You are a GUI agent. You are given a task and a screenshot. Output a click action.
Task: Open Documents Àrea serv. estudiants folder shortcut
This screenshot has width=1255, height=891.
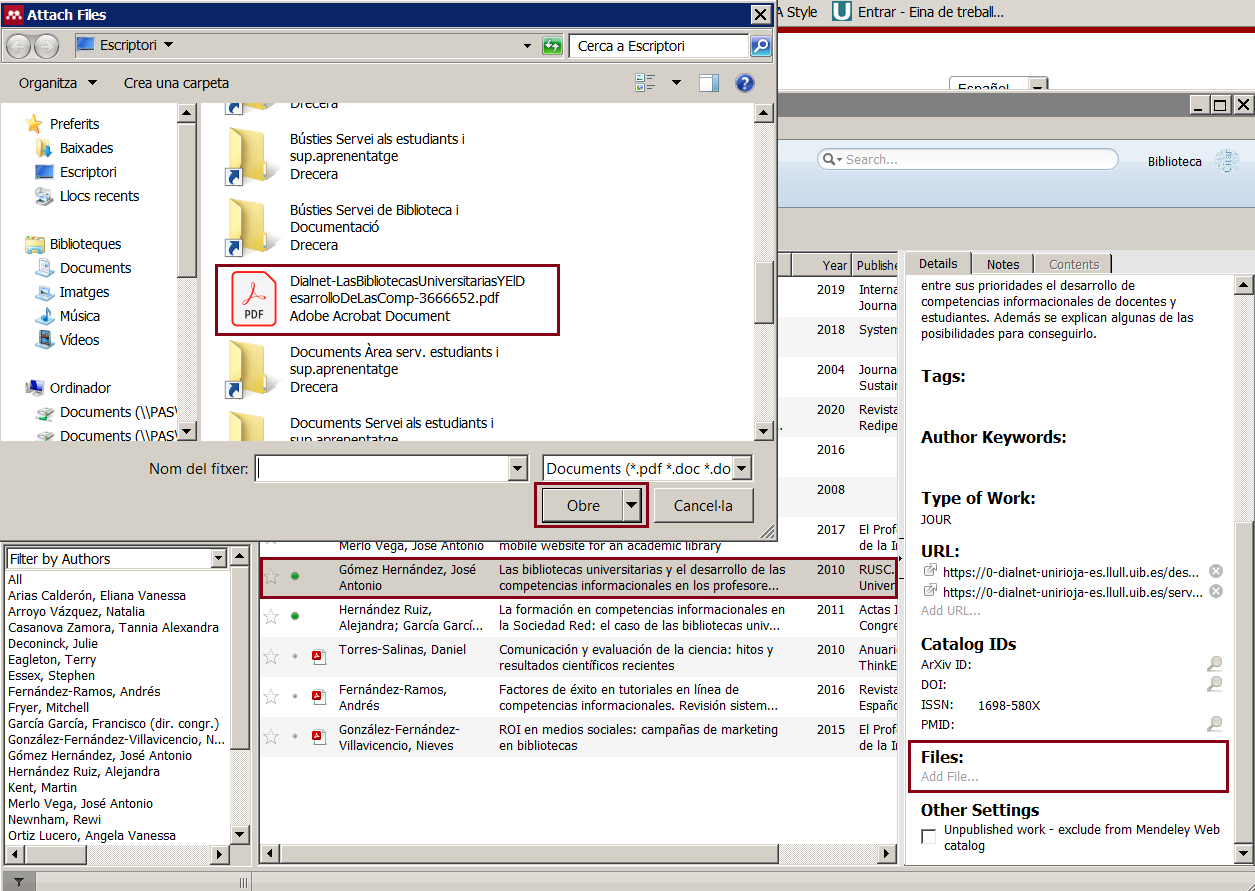pyautogui.click(x=362, y=370)
